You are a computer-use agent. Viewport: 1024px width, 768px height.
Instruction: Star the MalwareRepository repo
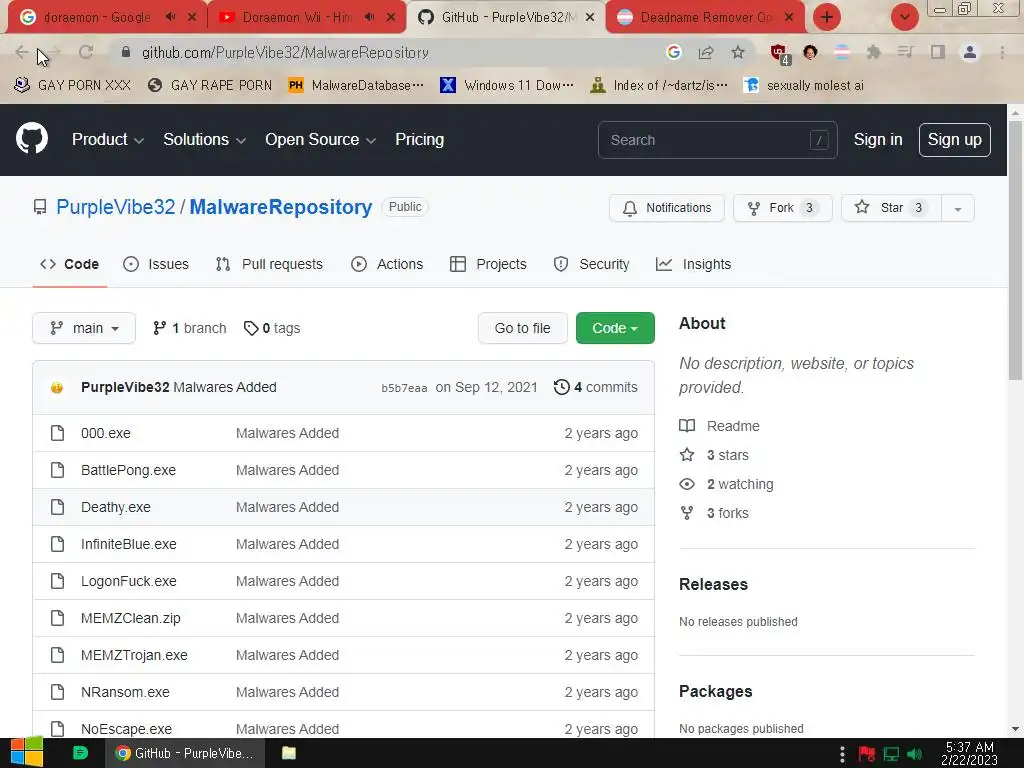891,208
